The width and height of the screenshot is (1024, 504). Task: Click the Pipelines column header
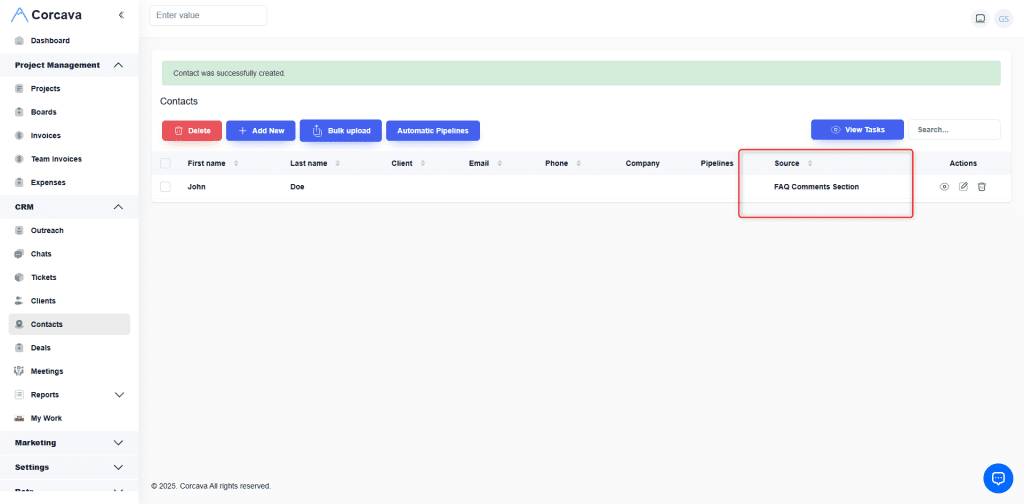717,163
